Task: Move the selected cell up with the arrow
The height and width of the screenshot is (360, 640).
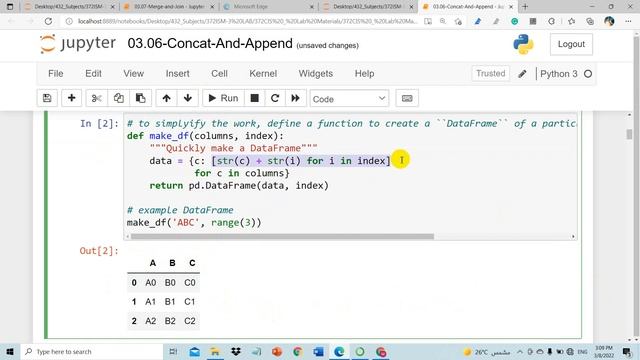Action: [166, 98]
